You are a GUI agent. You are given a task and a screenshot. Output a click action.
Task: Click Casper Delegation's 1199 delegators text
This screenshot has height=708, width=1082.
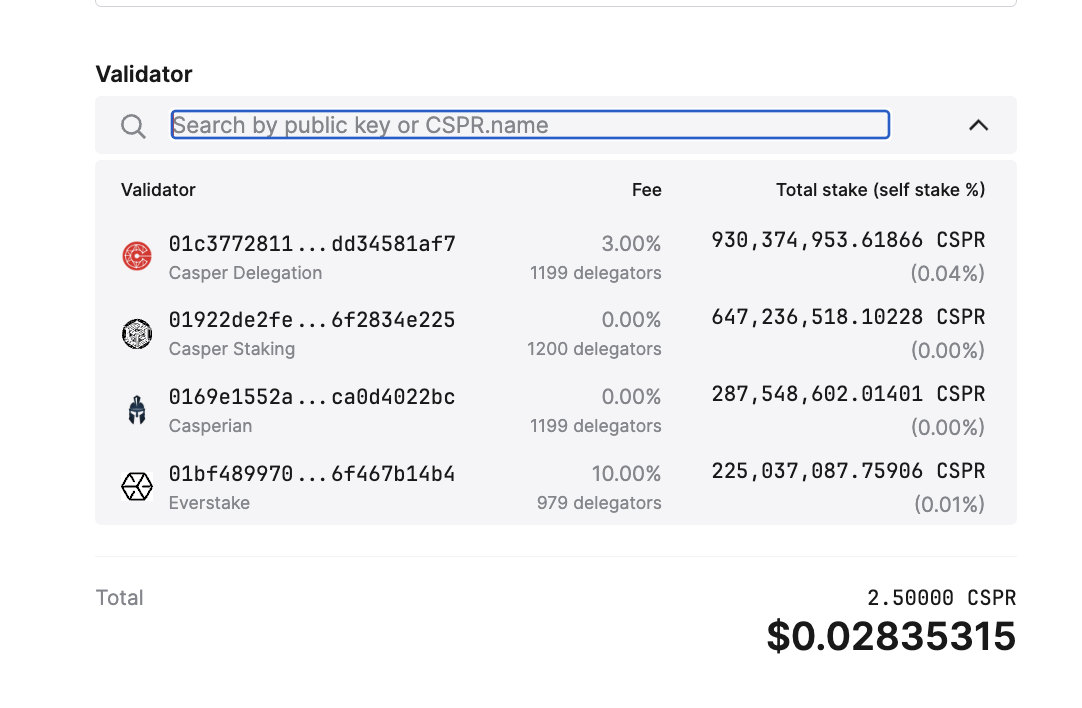596,273
